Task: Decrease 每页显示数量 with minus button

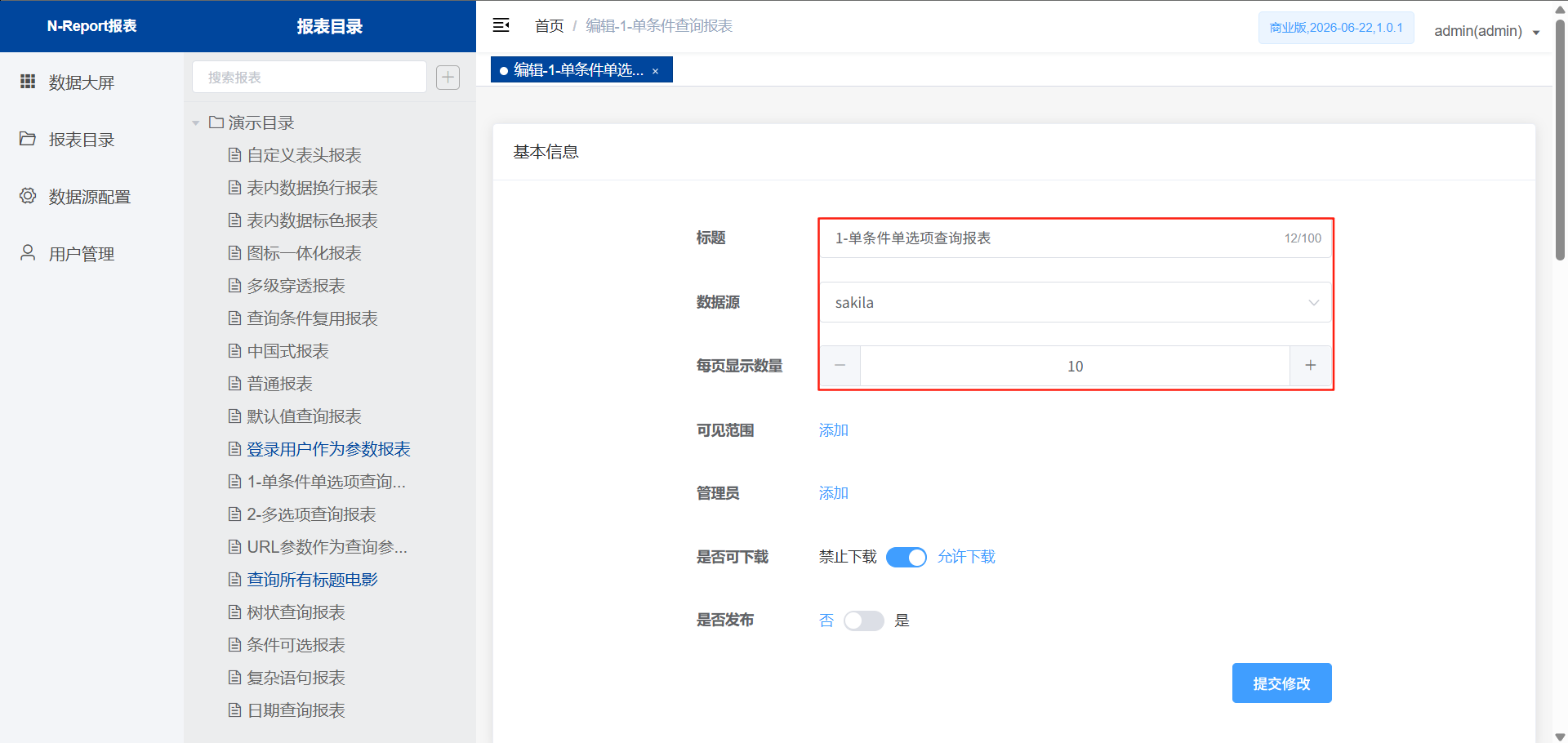Action: [x=840, y=366]
